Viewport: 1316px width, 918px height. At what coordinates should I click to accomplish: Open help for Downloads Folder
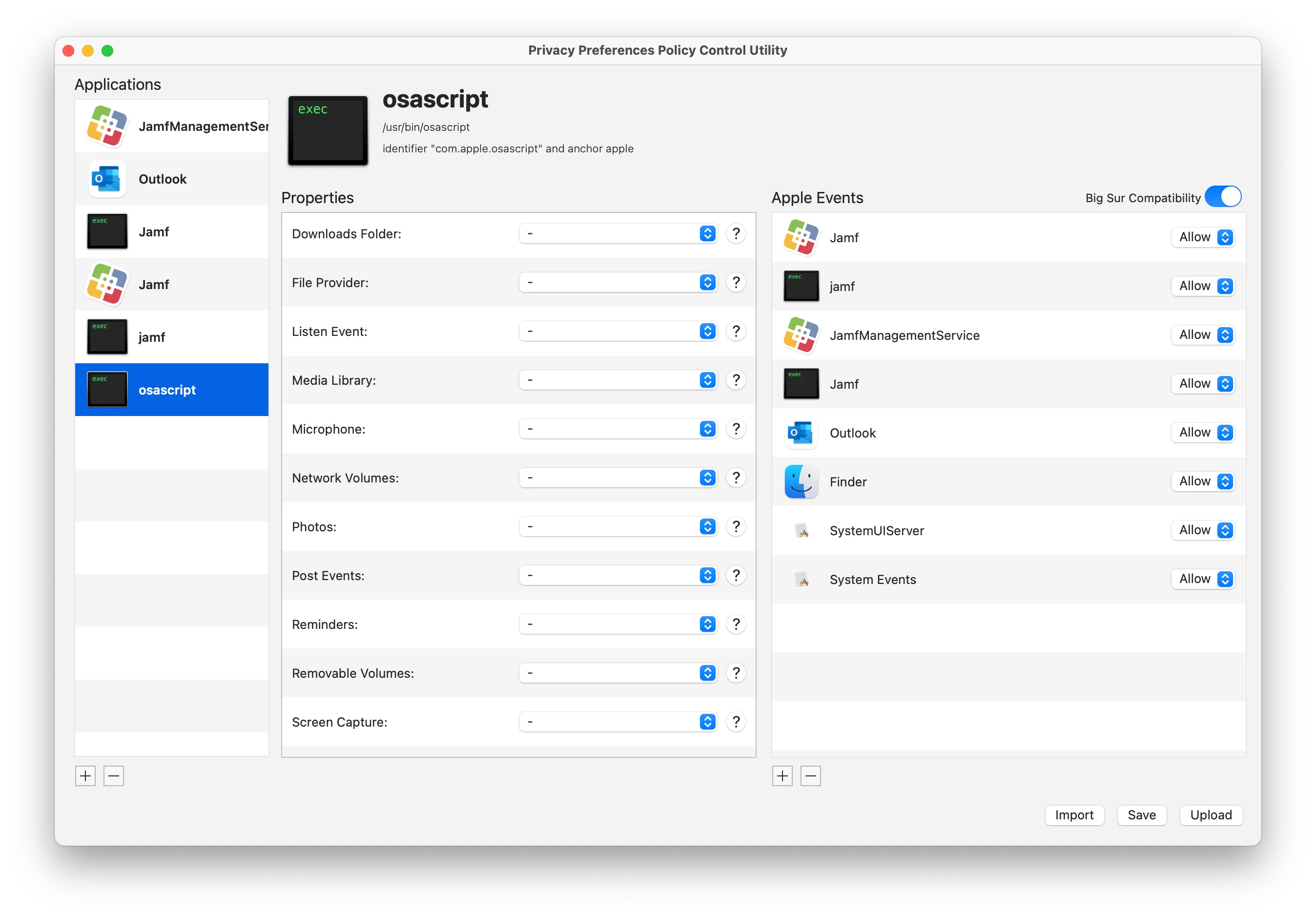(736, 233)
